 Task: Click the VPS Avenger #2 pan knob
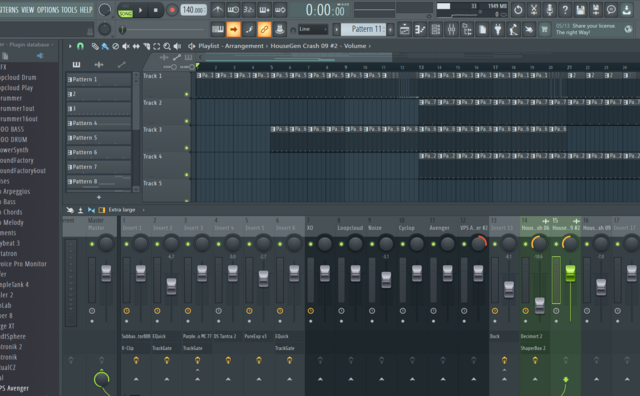pyautogui.click(x=478, y=244)
